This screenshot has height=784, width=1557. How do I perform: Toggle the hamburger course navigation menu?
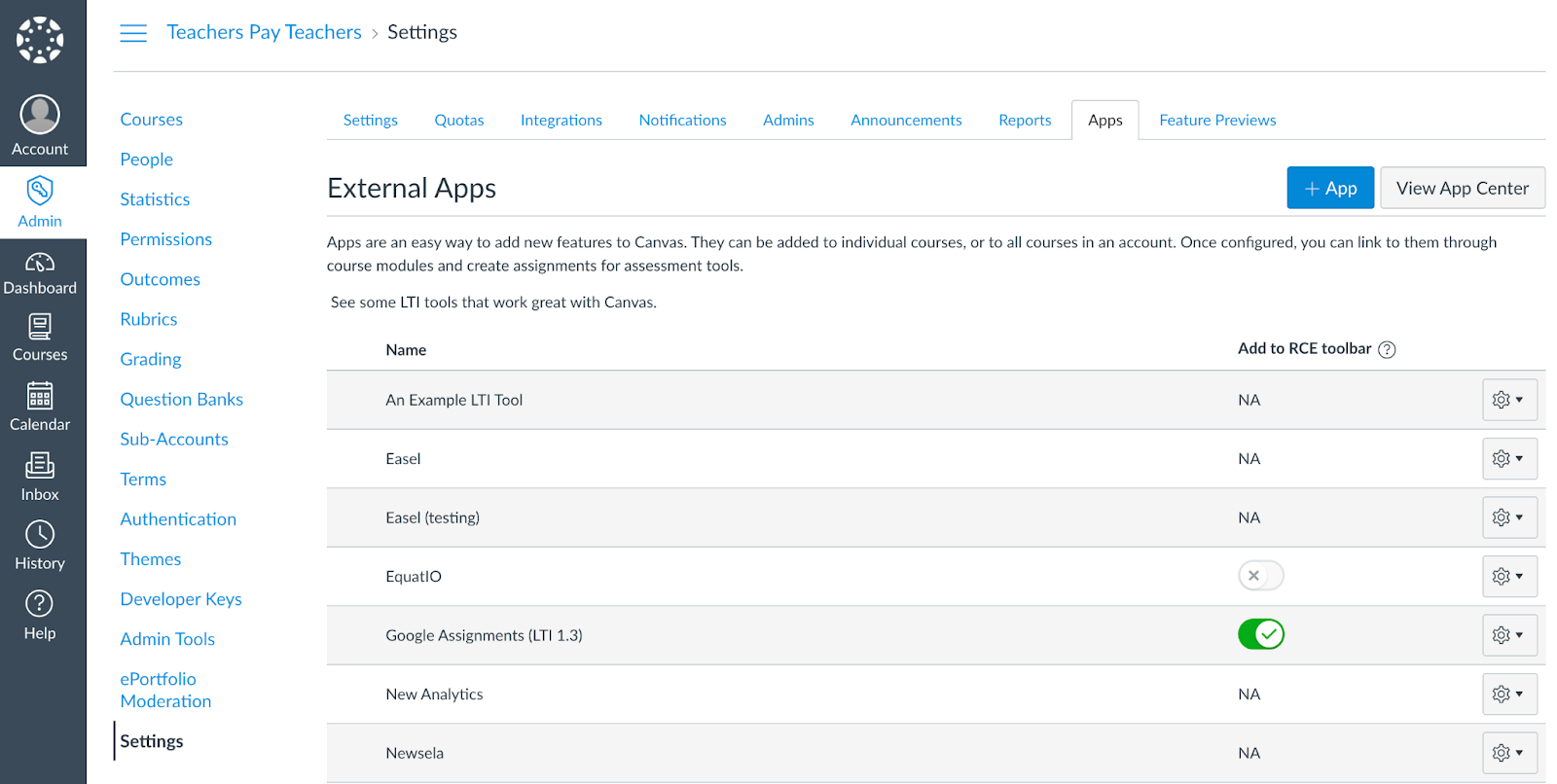click(133, 33)
